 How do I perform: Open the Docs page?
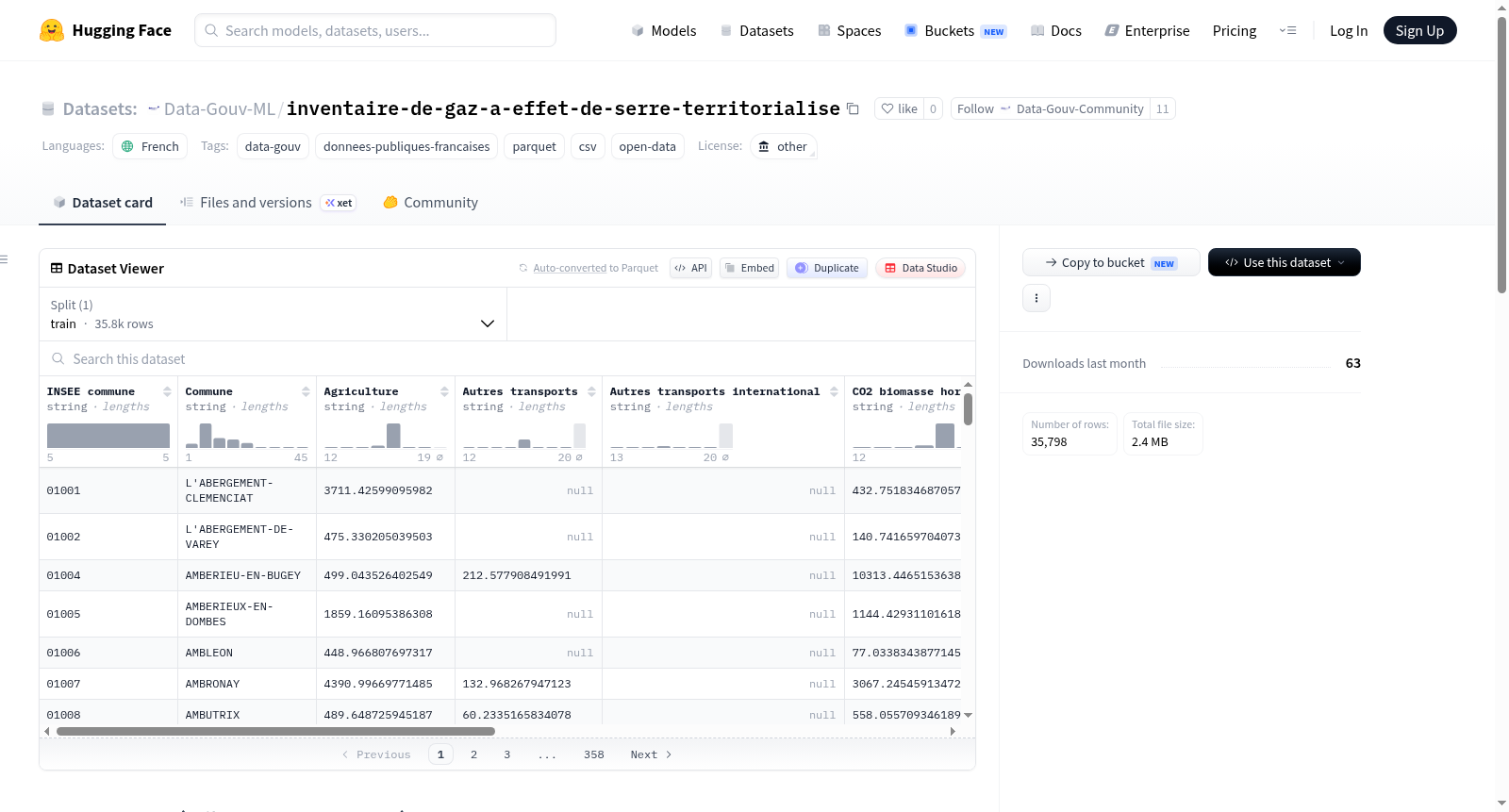pyautogui.click(x=1055, y=31)
